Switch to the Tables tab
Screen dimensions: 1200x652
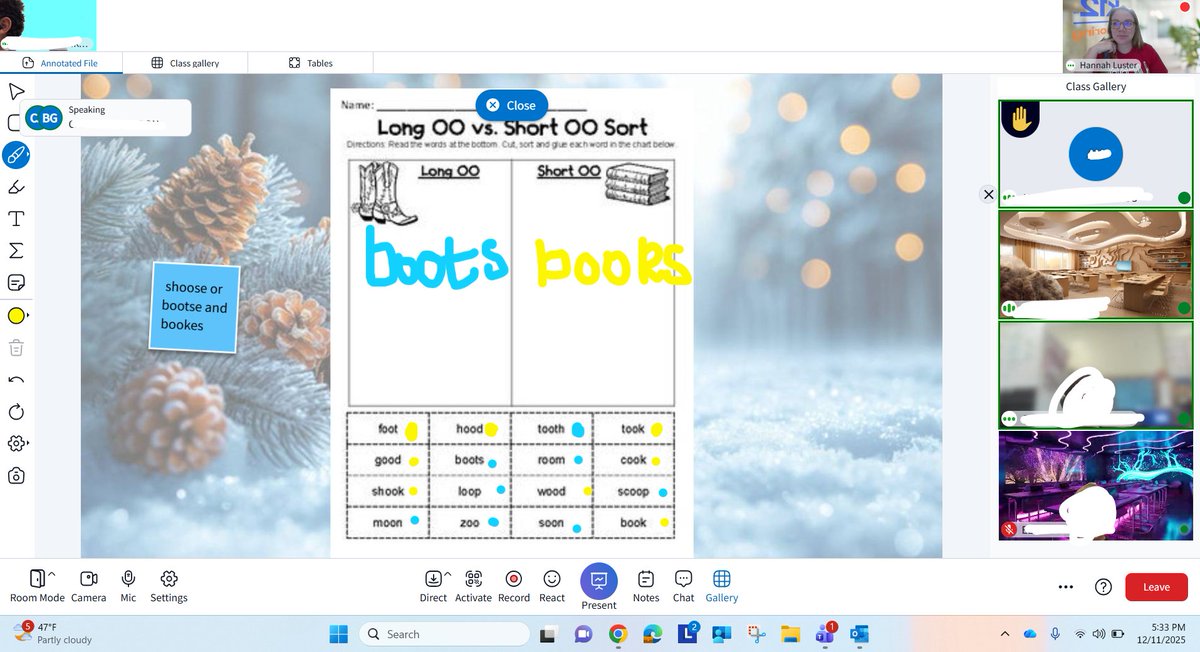(x=310, y=63)
